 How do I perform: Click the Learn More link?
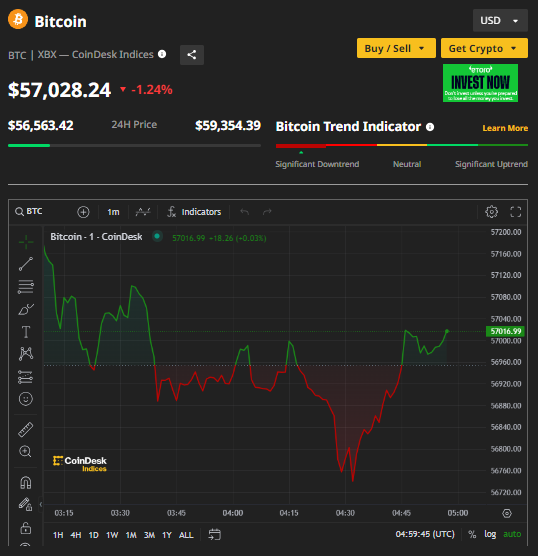pos(505,128)
